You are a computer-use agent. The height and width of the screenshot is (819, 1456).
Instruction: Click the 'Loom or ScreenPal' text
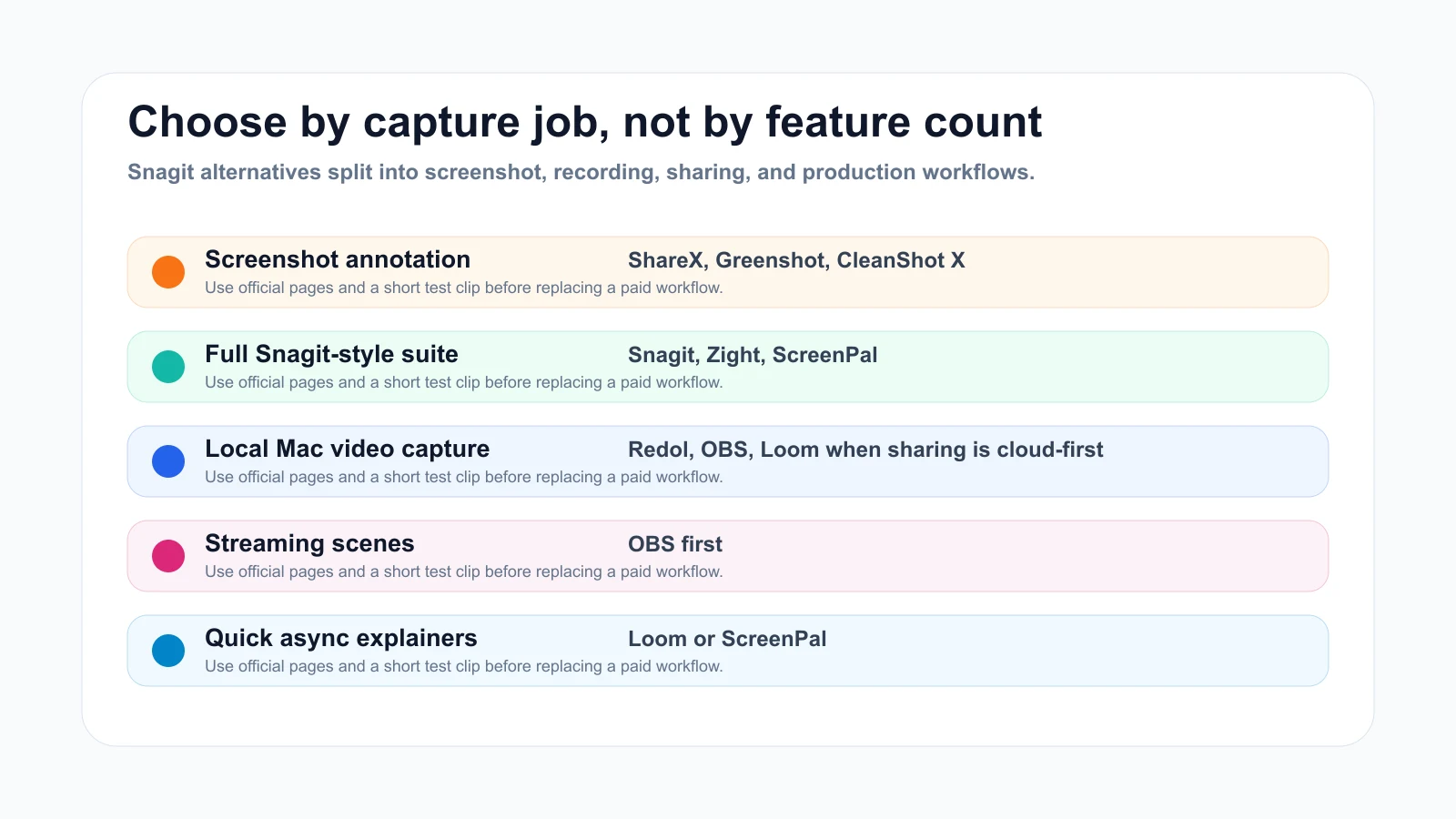point(727,639)
